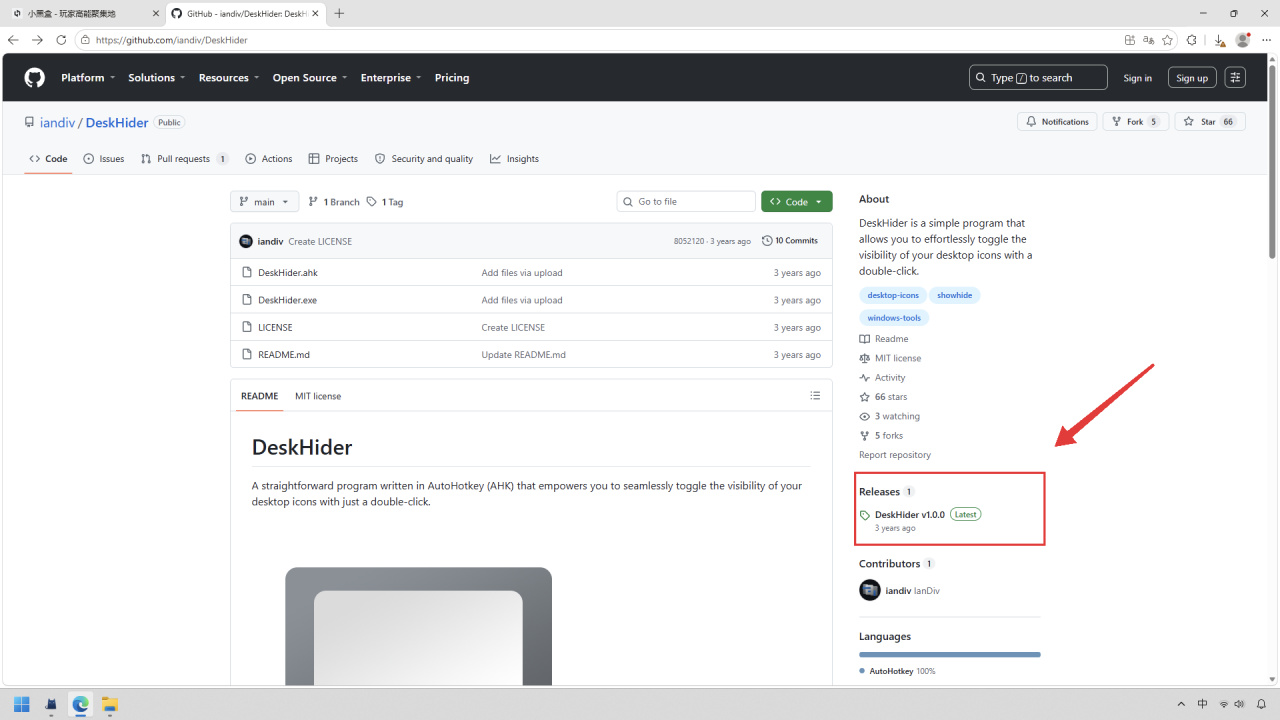Click the iandiv avatar in Contributors
This screenshot has width=1280, height=720.
[x=870, y=590]
